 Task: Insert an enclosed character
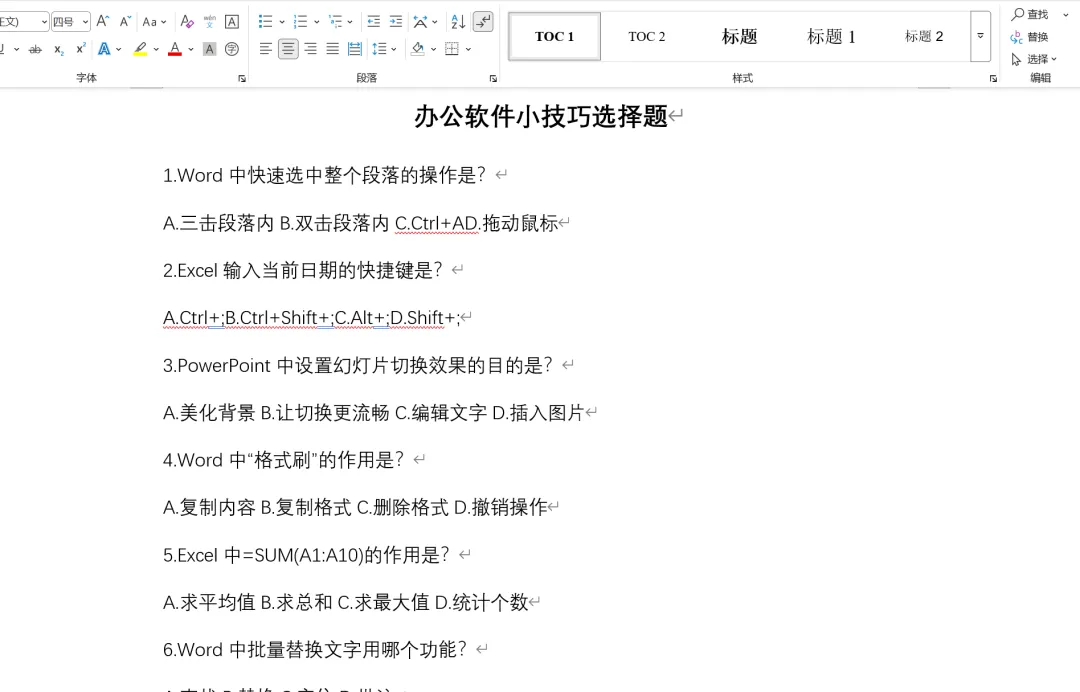click(x=232, y=49)
